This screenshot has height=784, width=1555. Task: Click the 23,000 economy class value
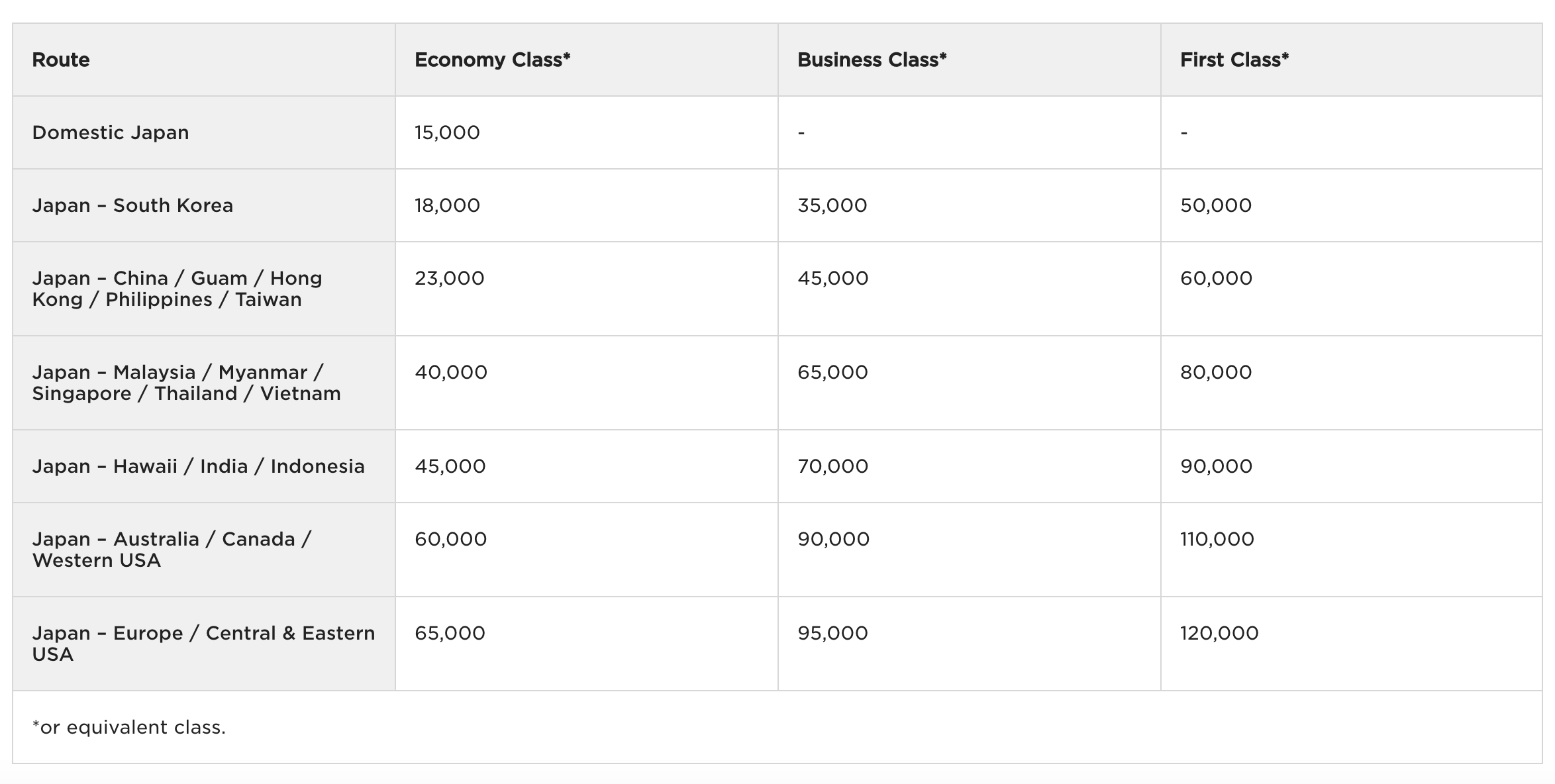tap(449, 278)
